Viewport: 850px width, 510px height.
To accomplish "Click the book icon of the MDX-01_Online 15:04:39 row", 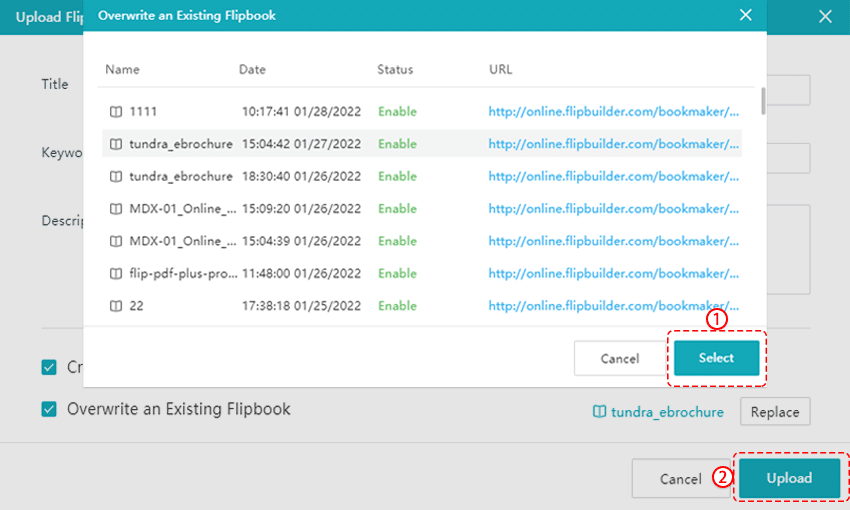I will 115,241.
